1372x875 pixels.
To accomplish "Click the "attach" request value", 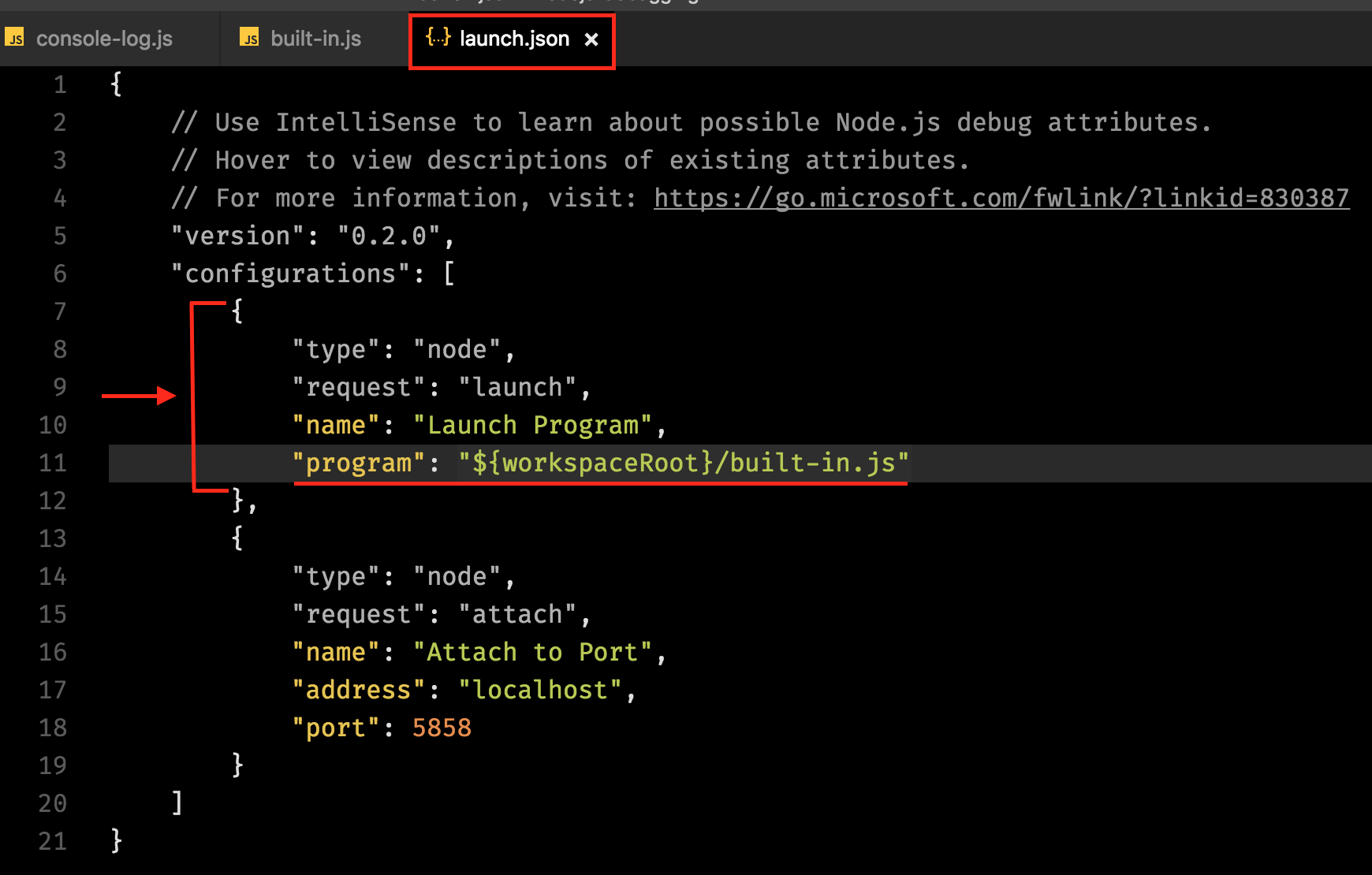I will point(517,614).
